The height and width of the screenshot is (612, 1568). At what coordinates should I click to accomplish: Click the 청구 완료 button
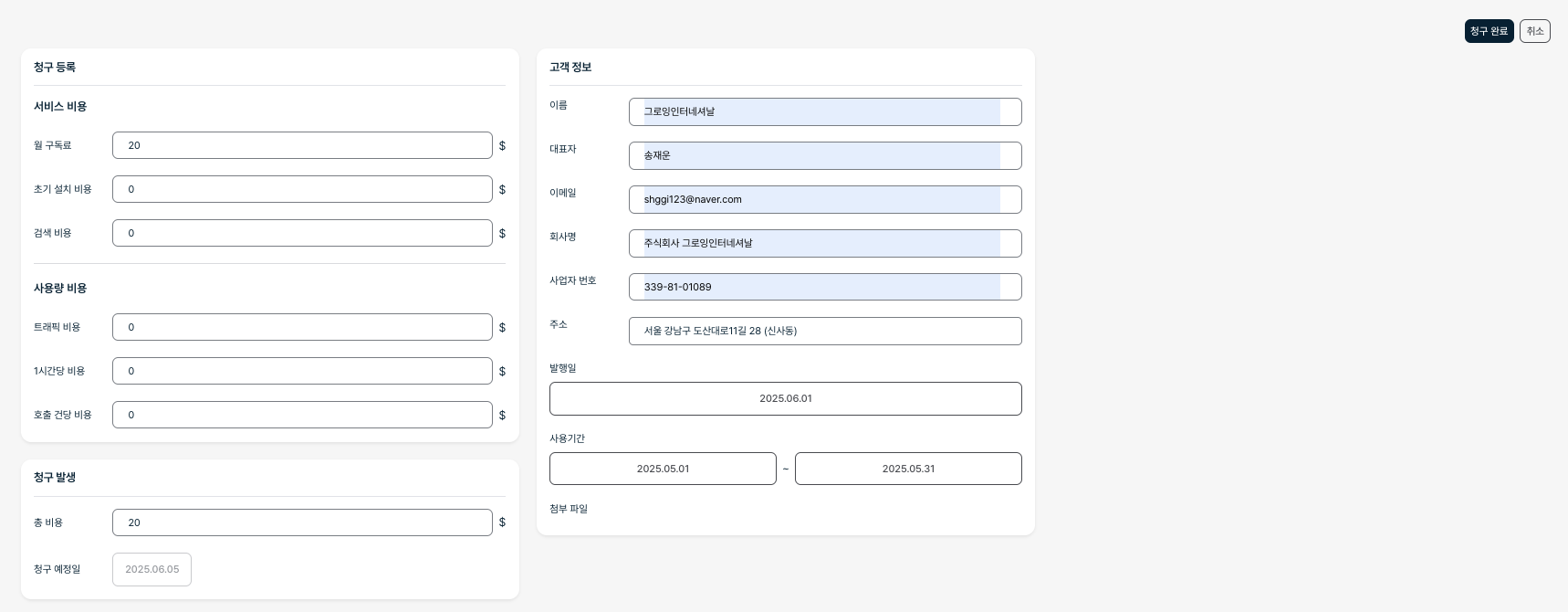pyautogui.click(x=1489, y=31)
